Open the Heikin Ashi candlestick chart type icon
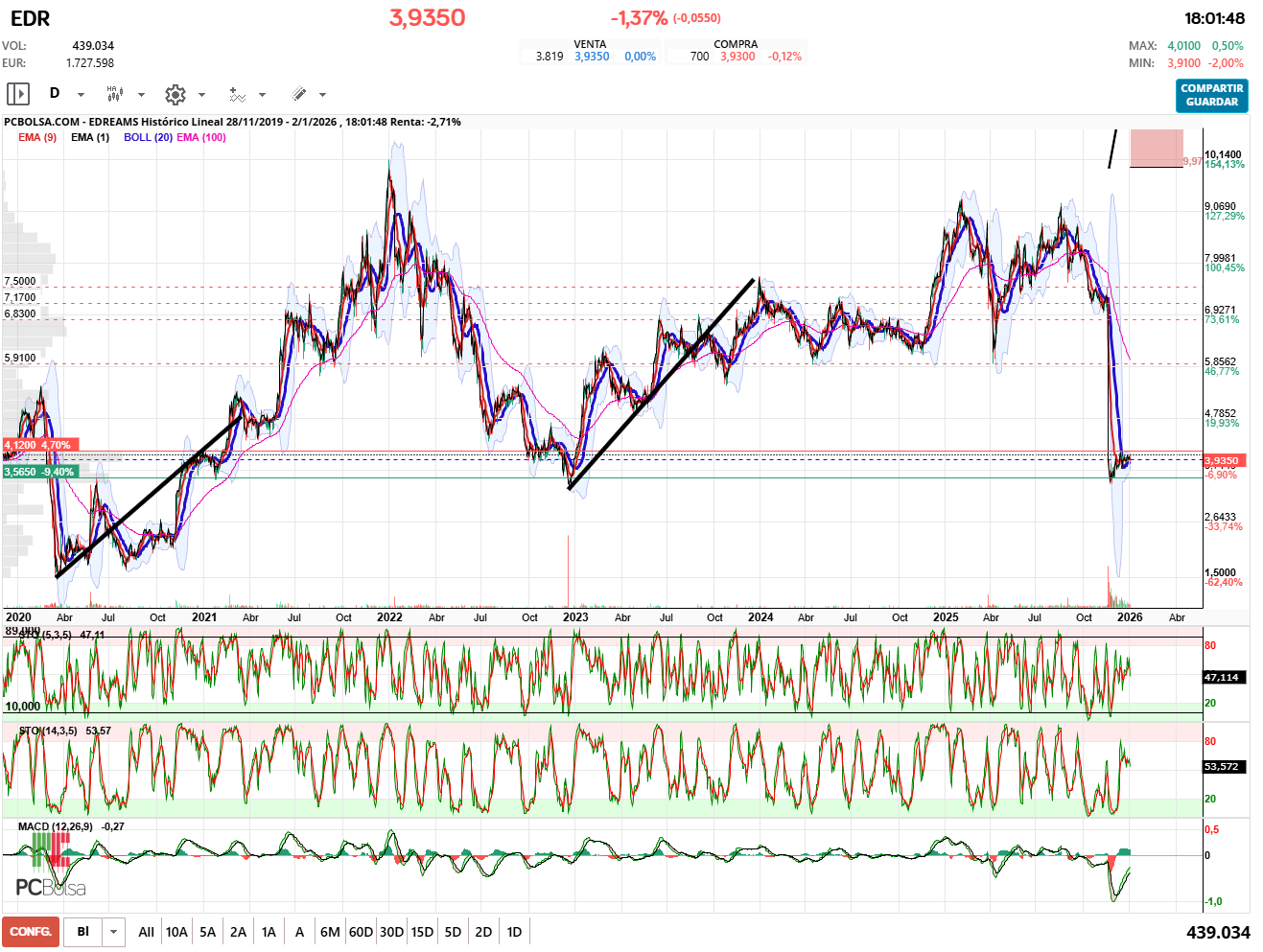 (115, 94)
